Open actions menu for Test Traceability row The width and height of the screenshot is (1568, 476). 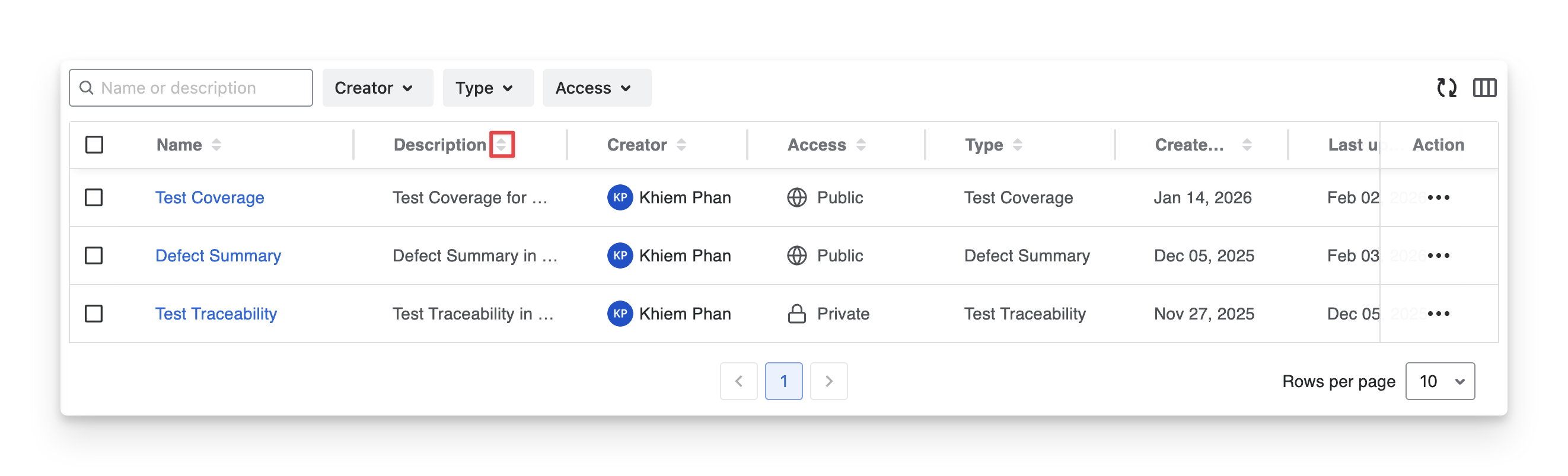[1438, 314]
